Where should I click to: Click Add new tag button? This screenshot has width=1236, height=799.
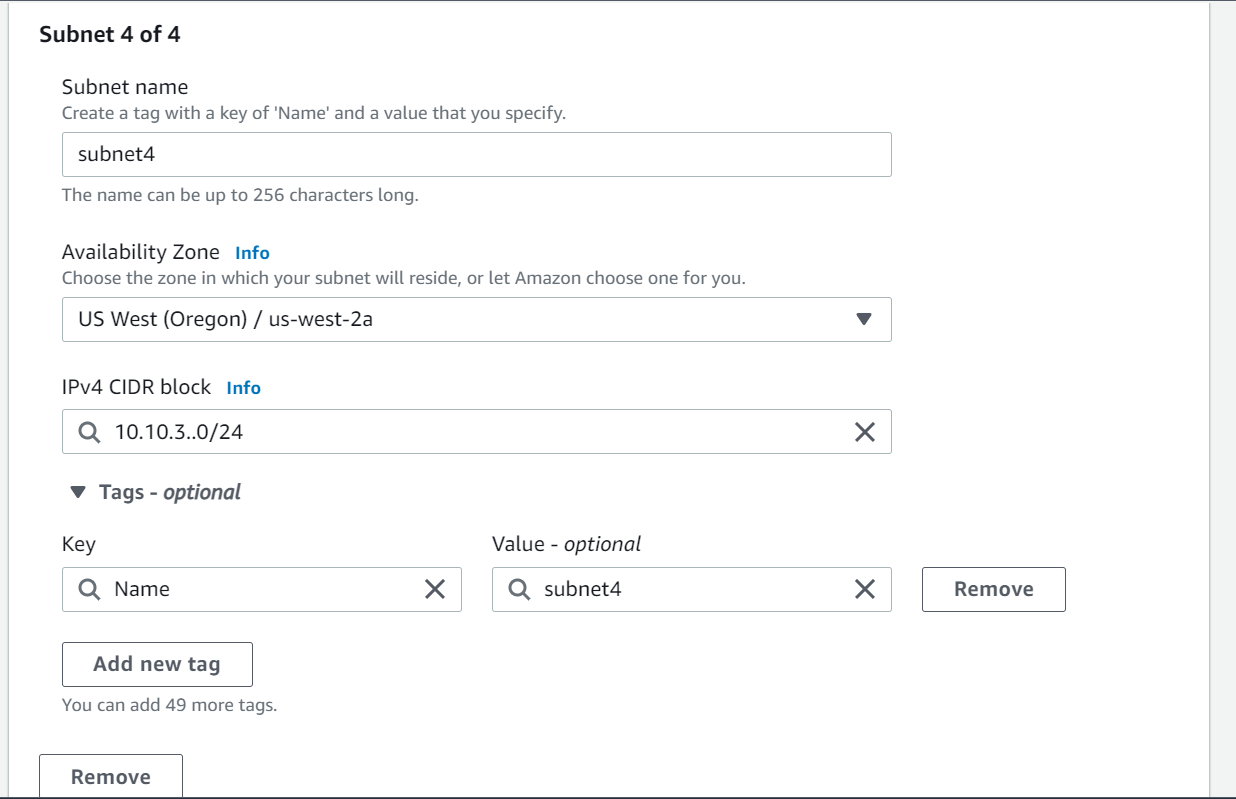pyautogui.click(x=157, y=664)
